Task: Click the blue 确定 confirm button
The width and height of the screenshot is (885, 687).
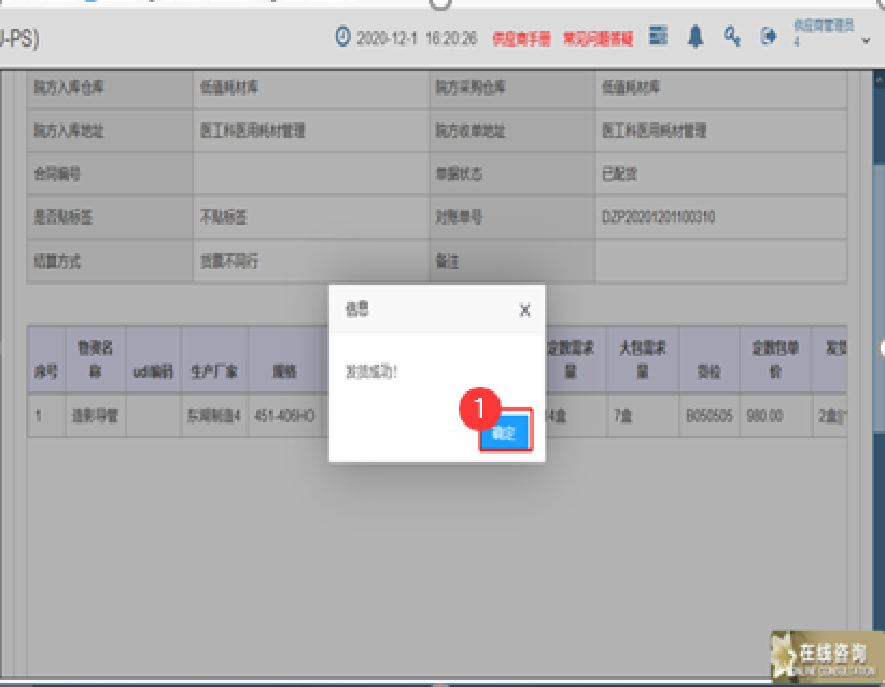Action: [505, 432]
